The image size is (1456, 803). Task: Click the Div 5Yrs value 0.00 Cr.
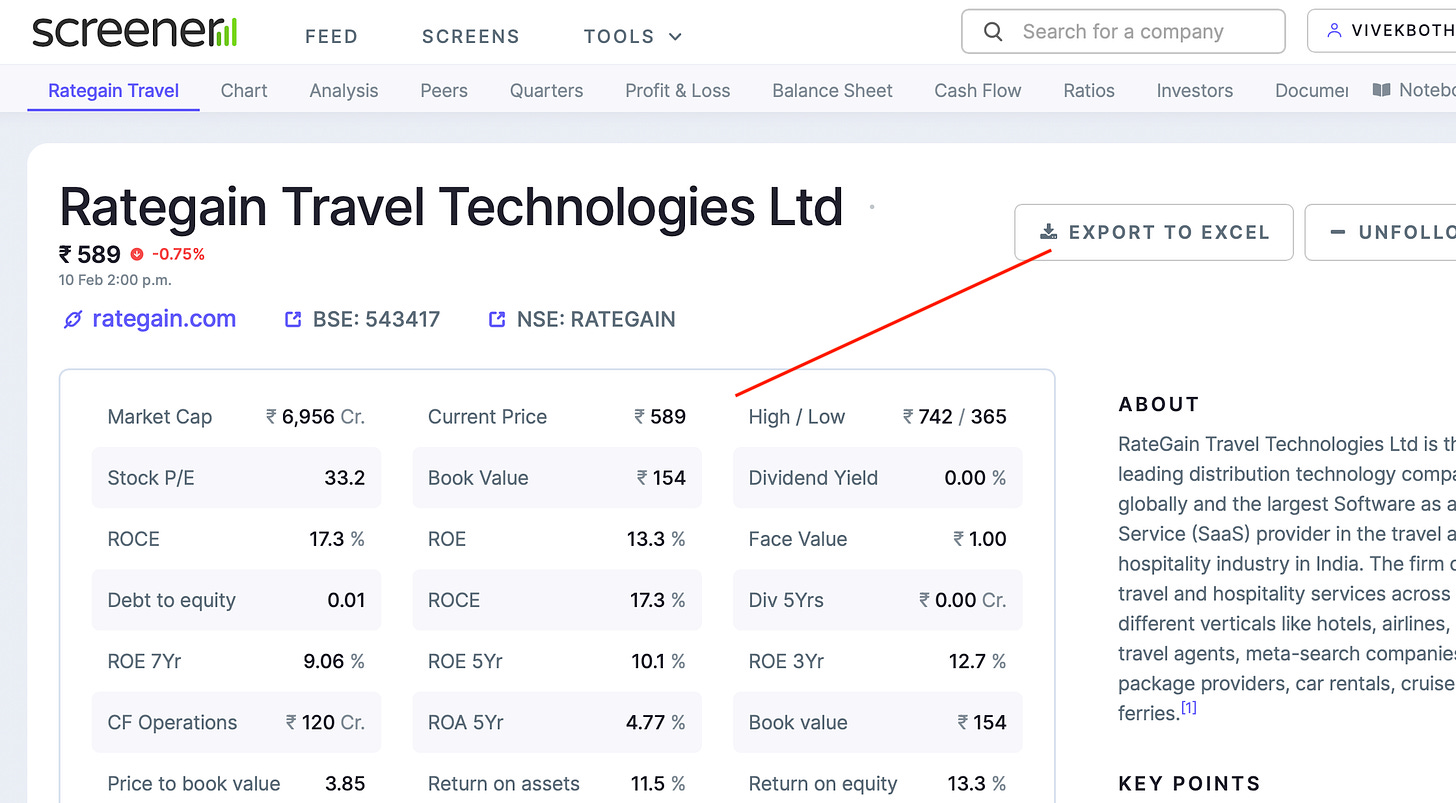point(963,600)
